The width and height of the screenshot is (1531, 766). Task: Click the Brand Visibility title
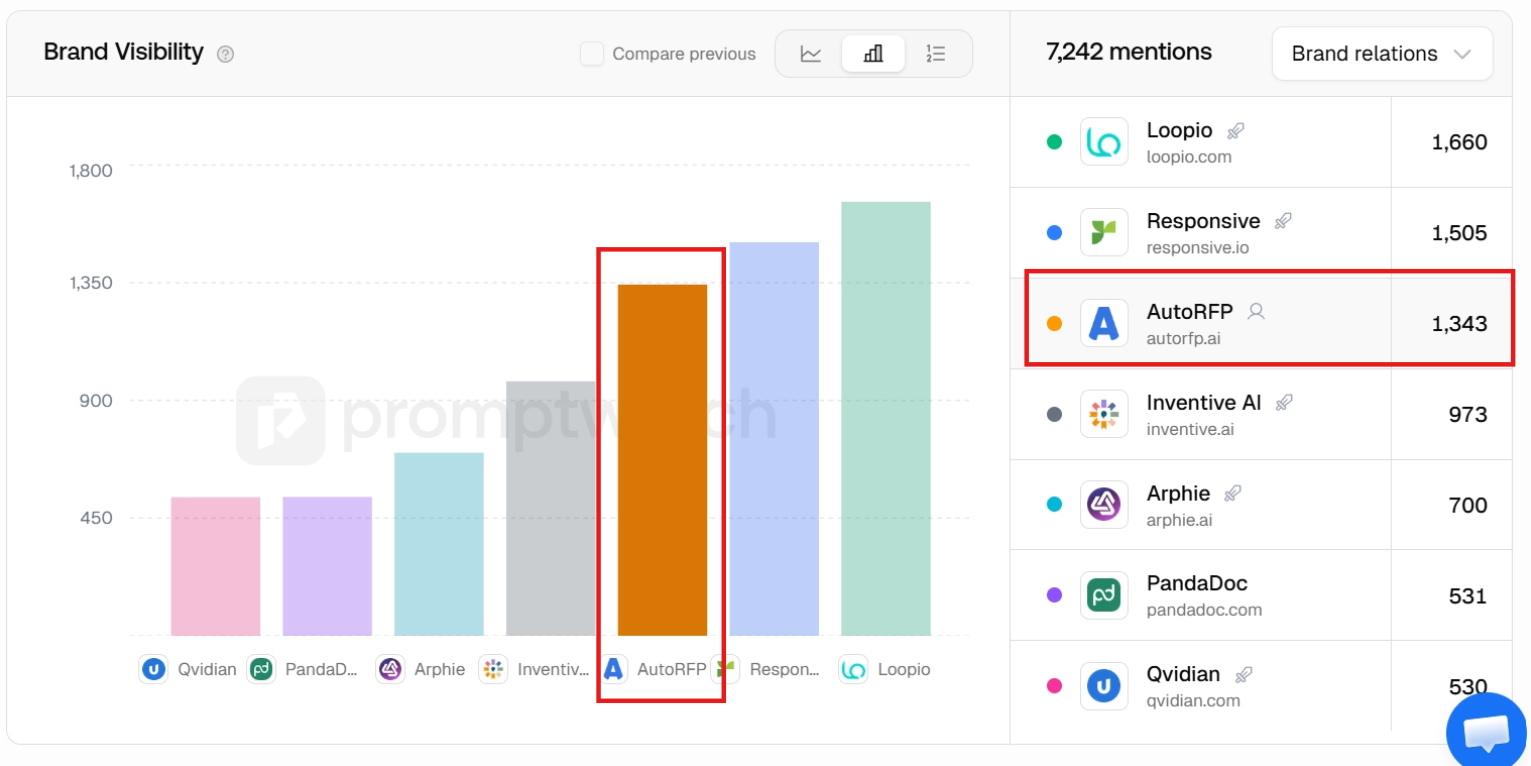point(124,52)
